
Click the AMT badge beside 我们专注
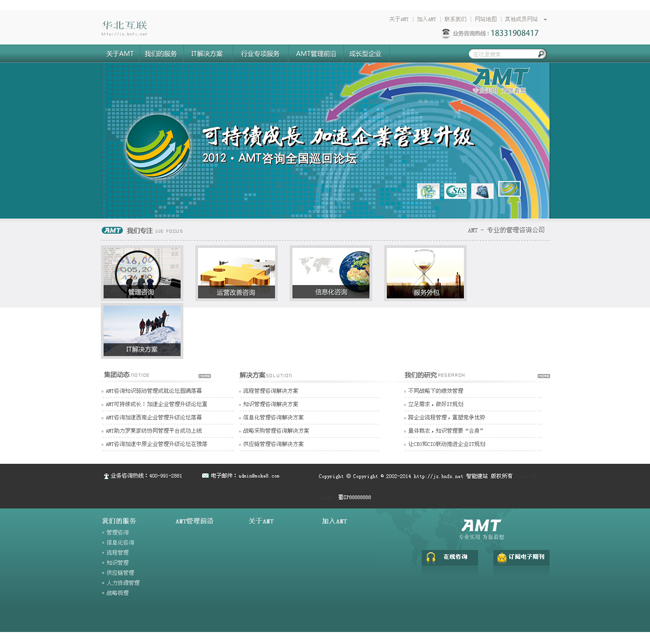point(112,231)
